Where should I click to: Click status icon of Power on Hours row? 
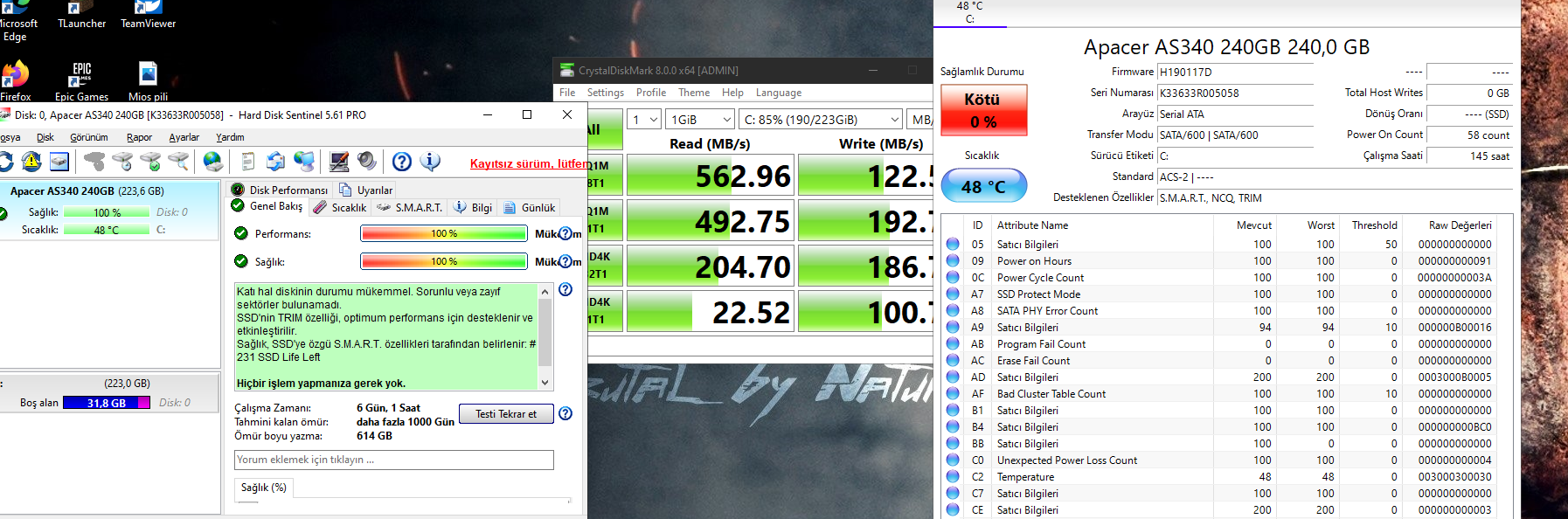(x=953, y=260)
